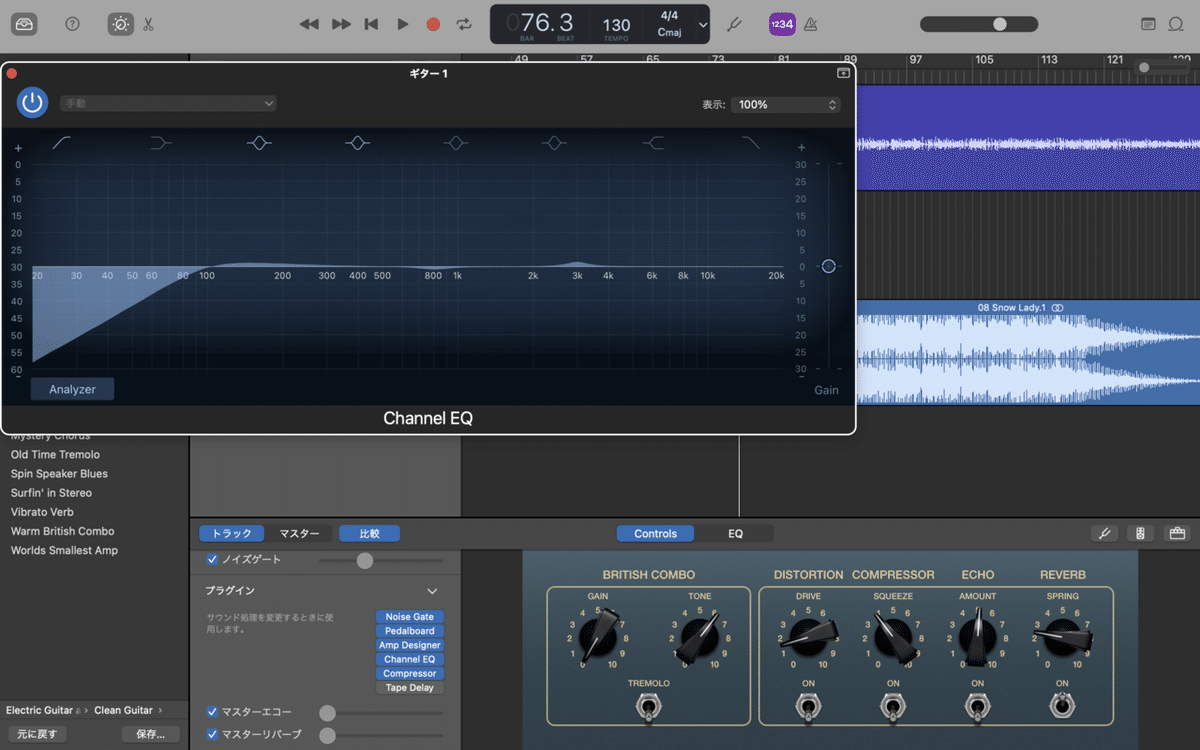Toggle the 1234 Count-in button
Viewport: 1200px width, 750px height.
click(x=782, y=24)
